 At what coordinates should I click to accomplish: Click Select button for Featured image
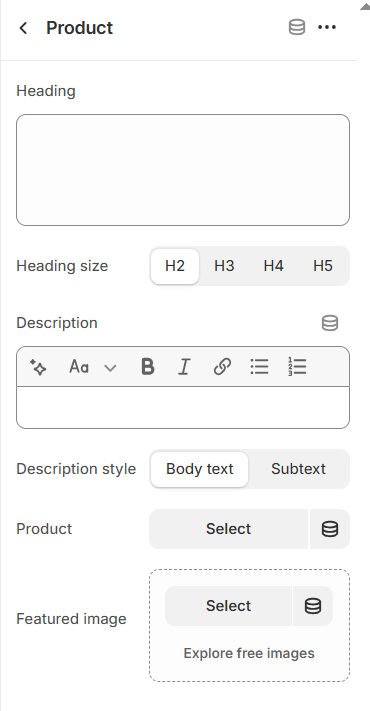[229, 606]
